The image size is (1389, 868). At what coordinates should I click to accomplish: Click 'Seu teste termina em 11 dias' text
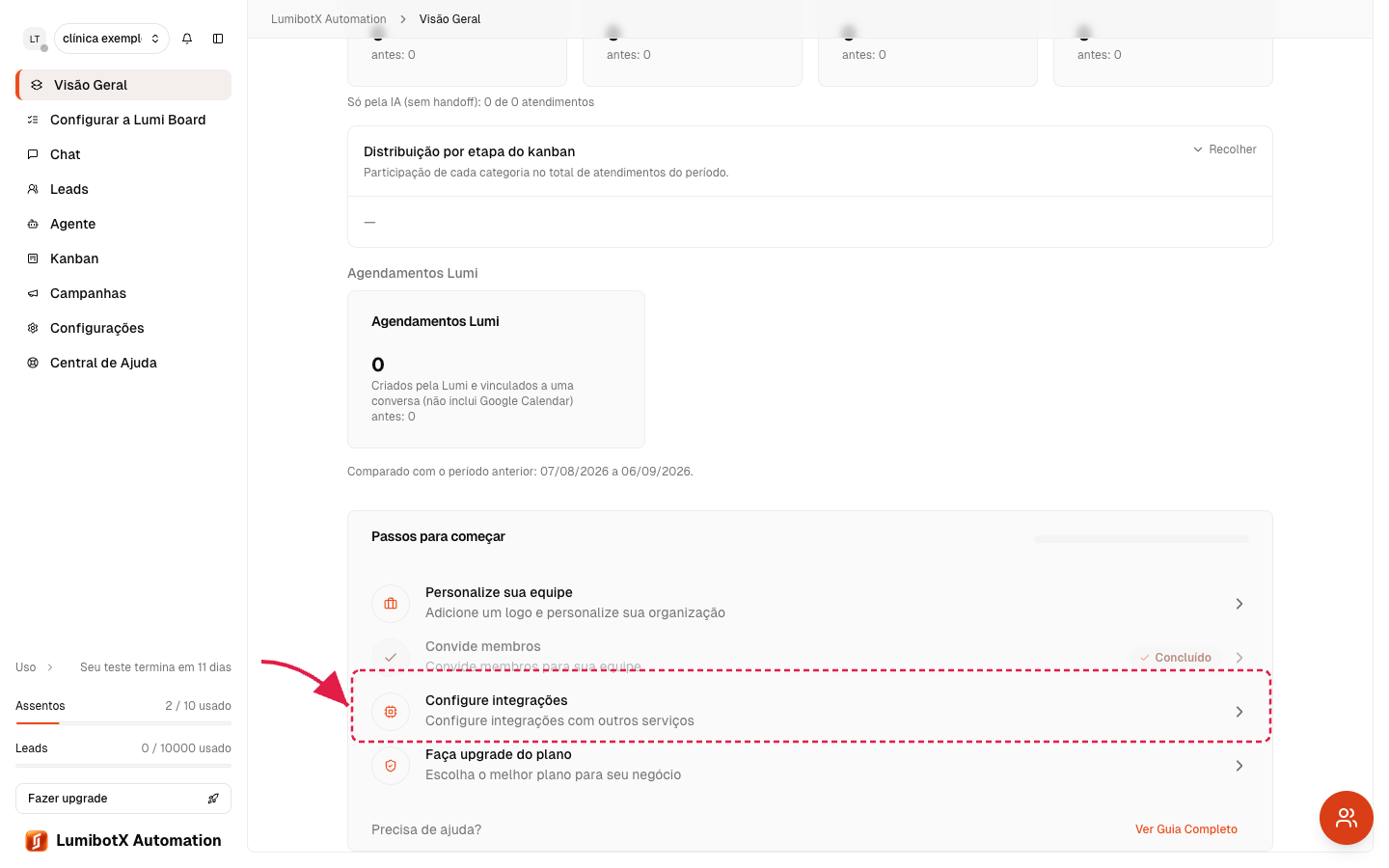pos(155,667)
